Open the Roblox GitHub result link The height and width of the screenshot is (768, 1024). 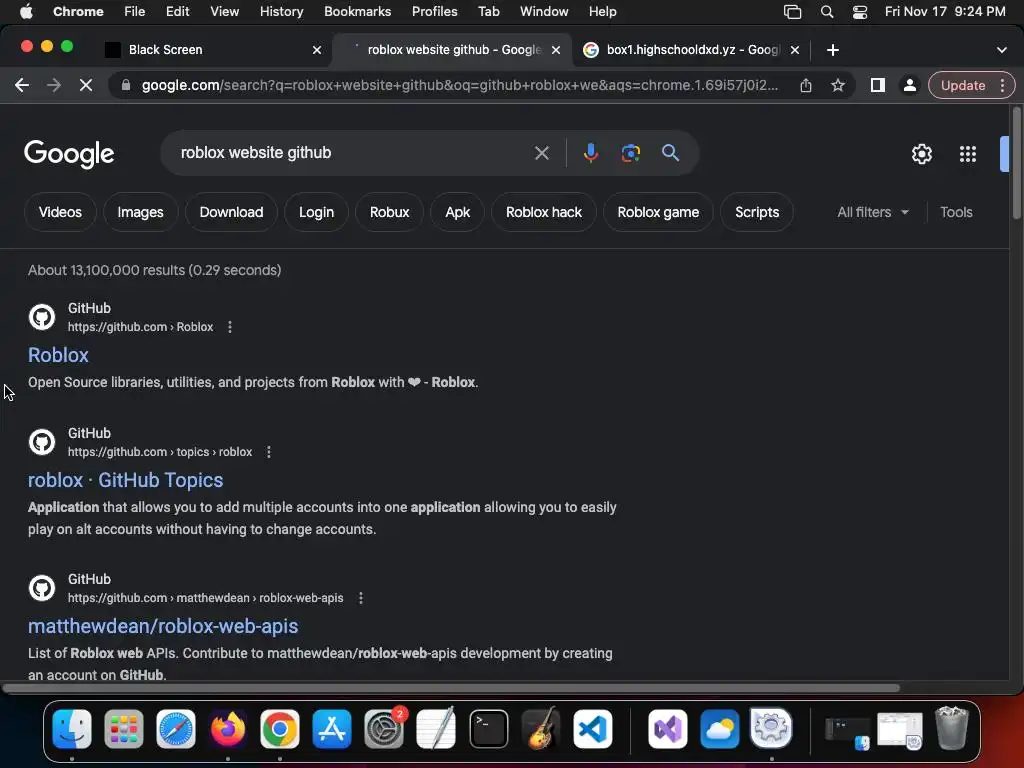(58, 355)
